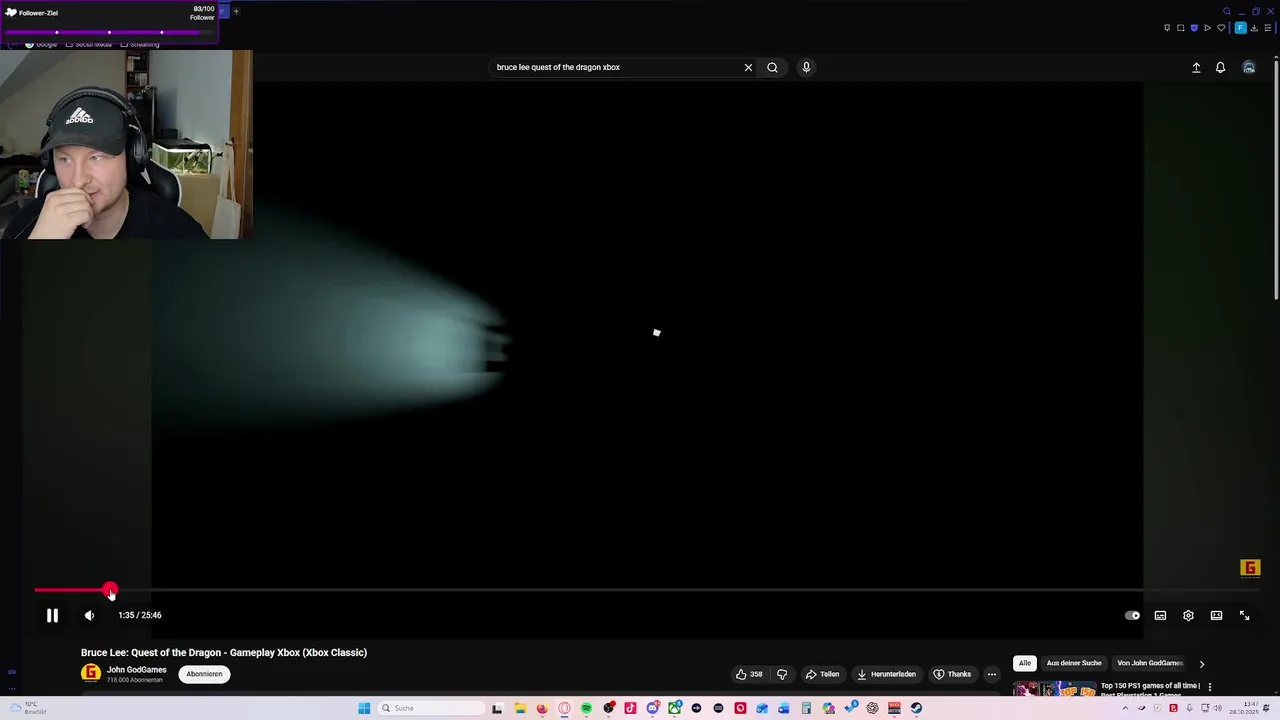Click the taskbar Suche search field
The width and height of the screenshot is (1280, 720).
(x=430, y=708)
